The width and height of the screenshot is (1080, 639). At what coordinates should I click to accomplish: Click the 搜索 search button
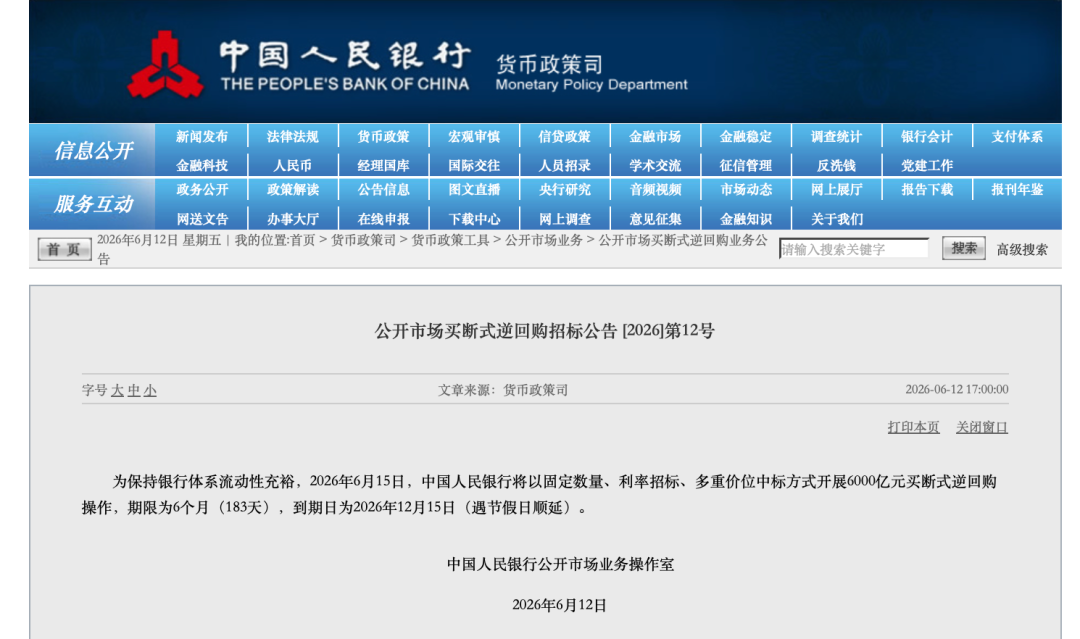964,249
